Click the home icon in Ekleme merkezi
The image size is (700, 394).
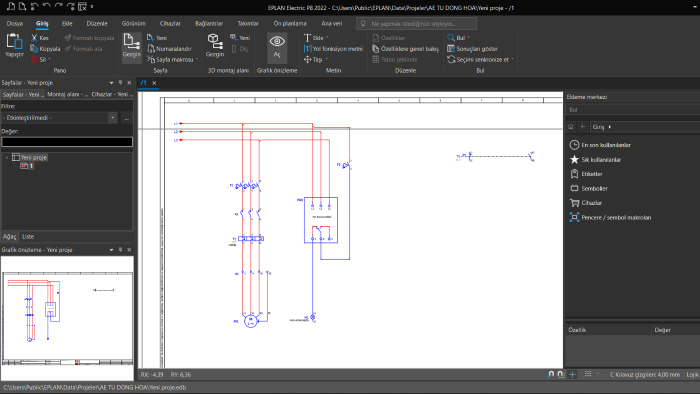(x=571, y=127)
